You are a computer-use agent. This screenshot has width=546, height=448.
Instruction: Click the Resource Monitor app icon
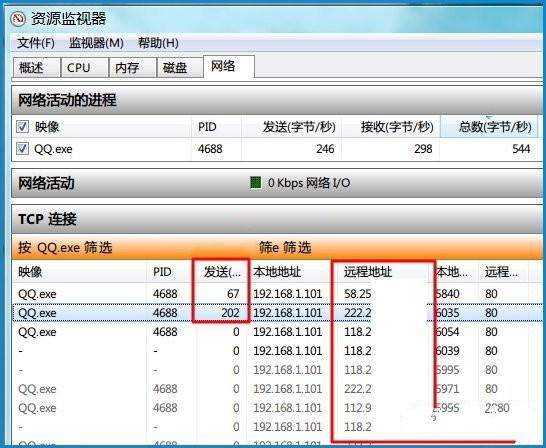click(x=18, y=19)
